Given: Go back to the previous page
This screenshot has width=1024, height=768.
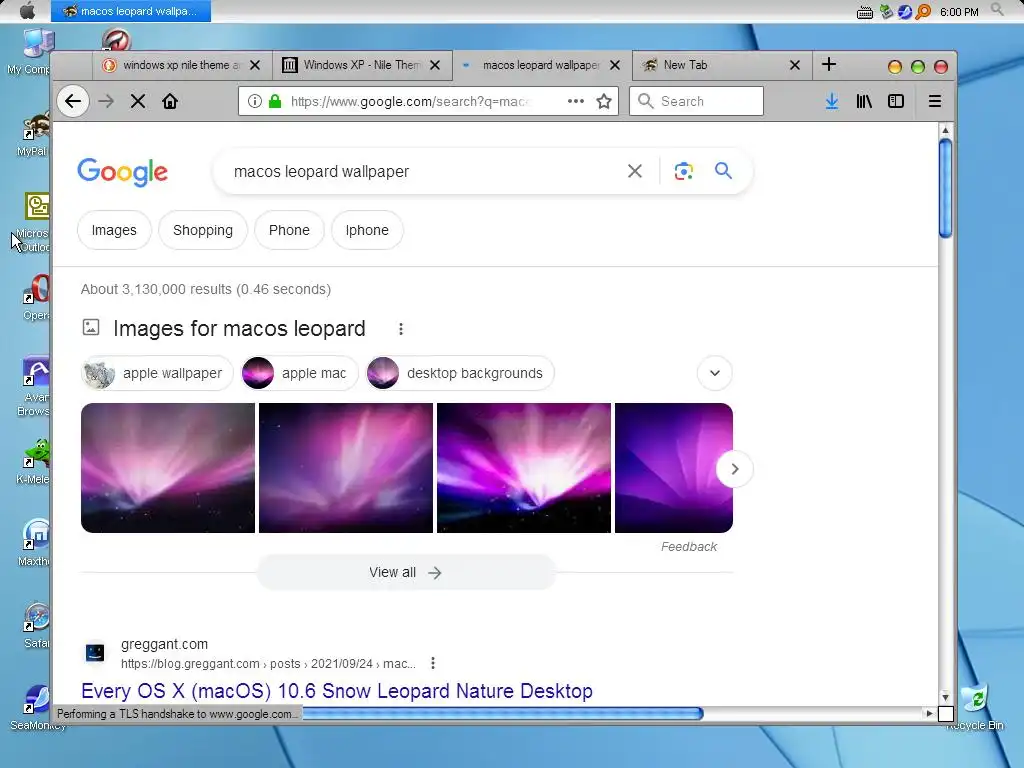Looking at the screenshot, I should (x=73, y=101).
